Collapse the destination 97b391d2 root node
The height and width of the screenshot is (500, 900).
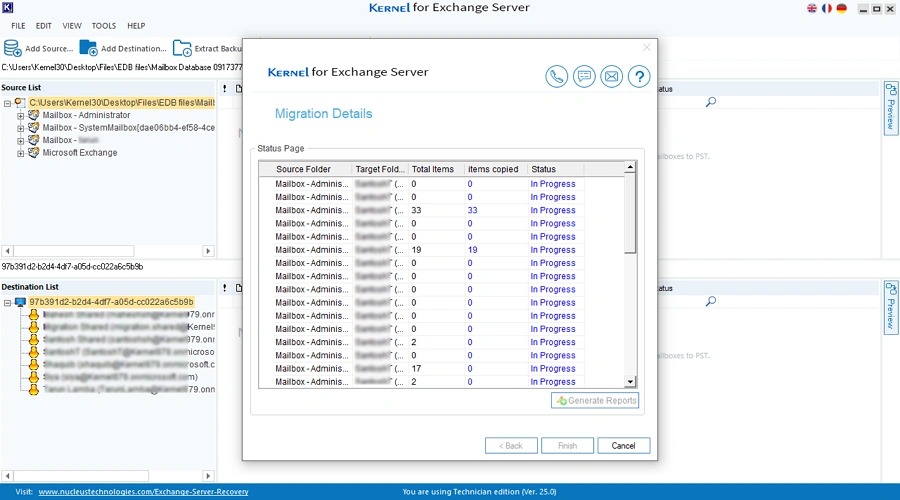pyautogui.click(x=7, y=303)
